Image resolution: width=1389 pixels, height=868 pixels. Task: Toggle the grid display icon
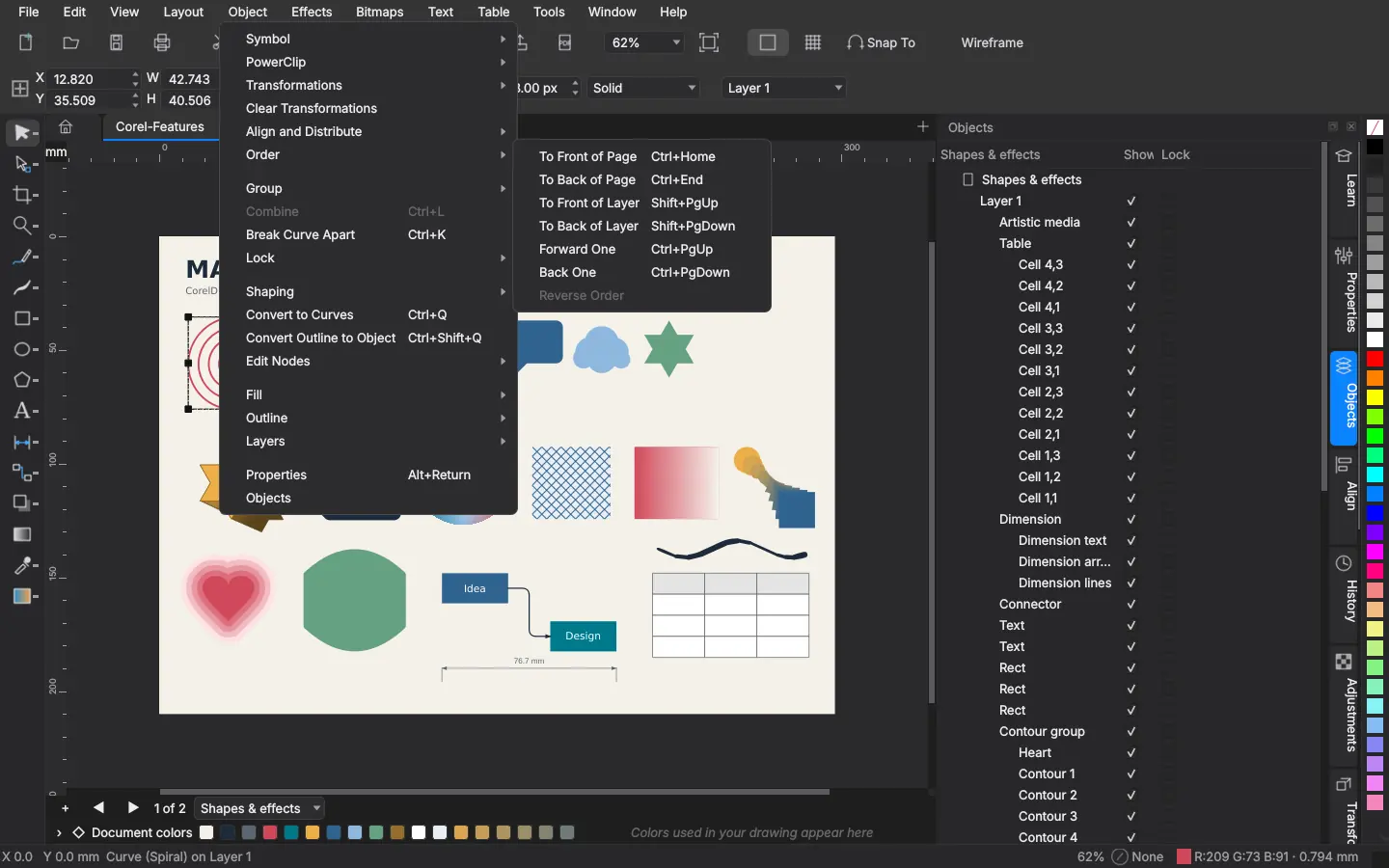(x=813, y=42)
